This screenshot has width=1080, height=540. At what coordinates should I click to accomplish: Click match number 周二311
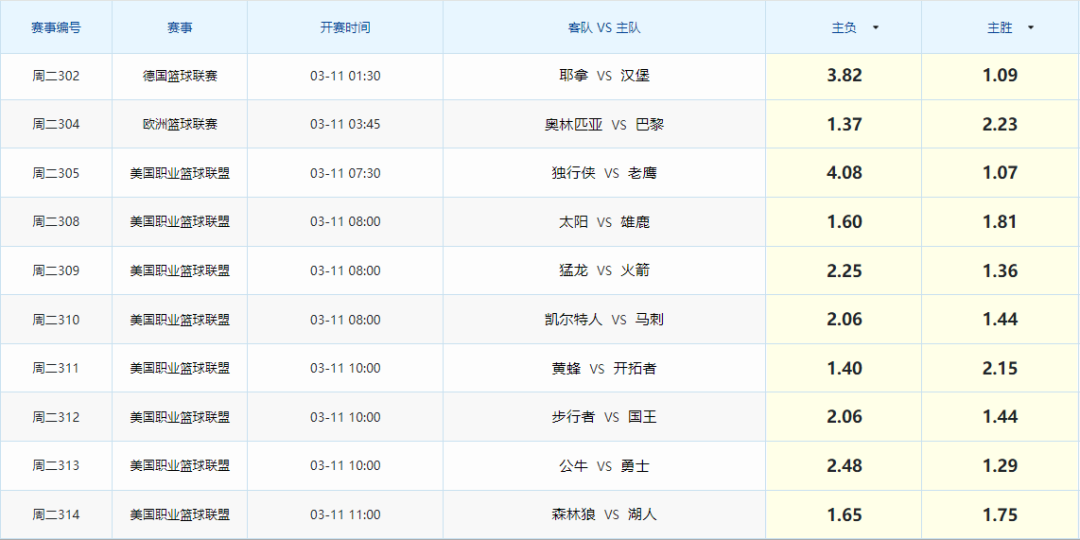click(x=56, y=368)
